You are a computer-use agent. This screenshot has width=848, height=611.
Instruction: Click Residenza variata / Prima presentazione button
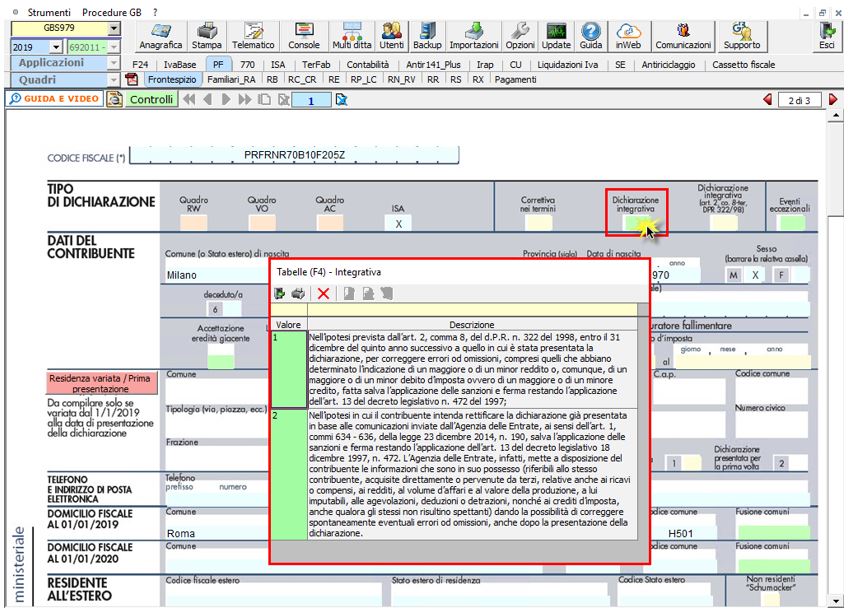point(99,383)
